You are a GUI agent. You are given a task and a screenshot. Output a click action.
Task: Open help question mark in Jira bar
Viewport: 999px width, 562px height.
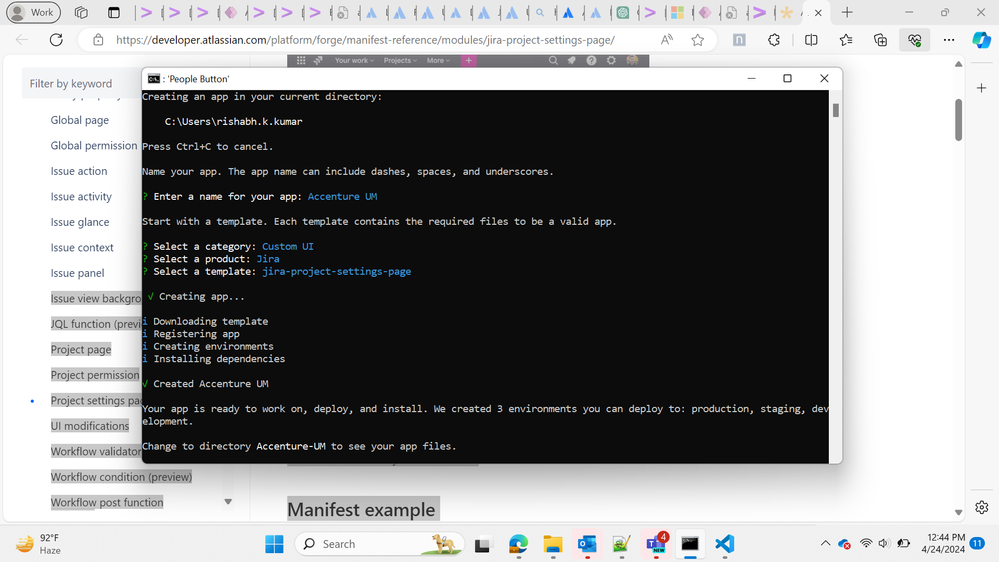(x=591, y=61)
